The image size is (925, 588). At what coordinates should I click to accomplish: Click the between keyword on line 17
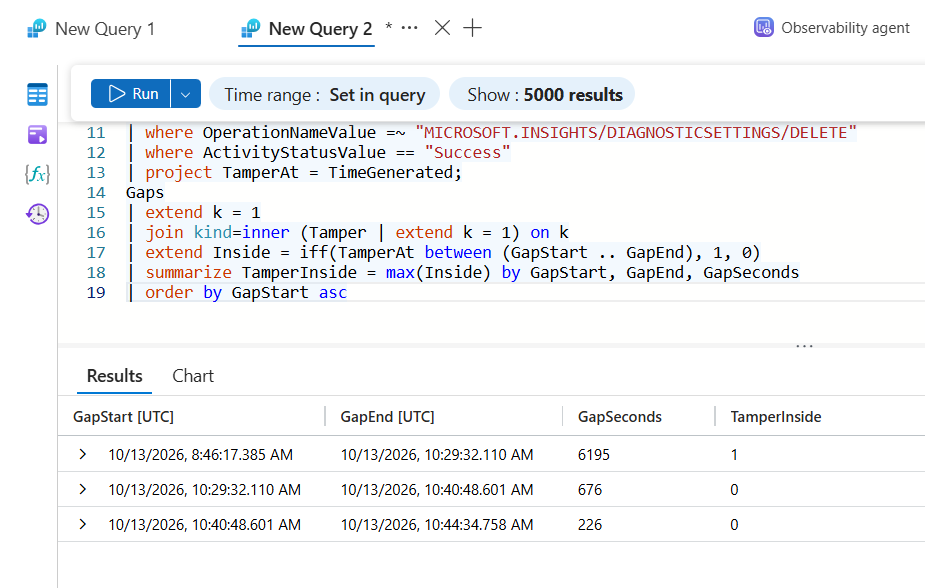(x=458, y=252)
